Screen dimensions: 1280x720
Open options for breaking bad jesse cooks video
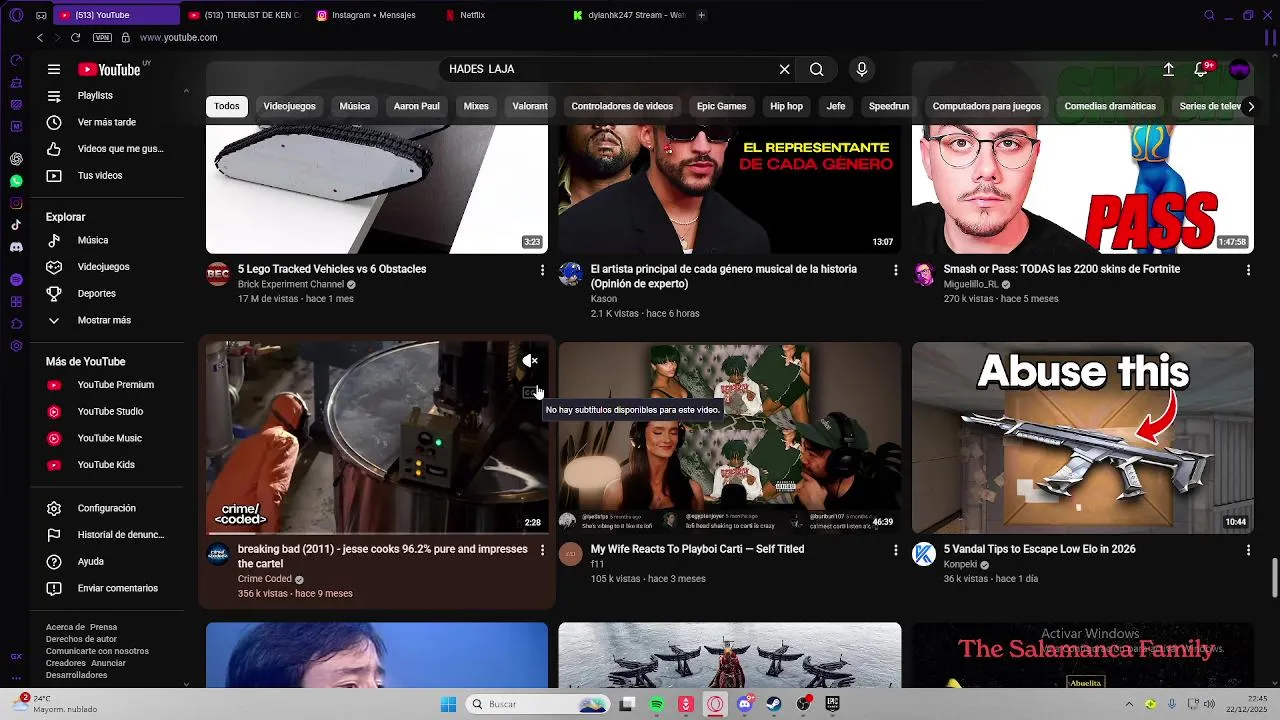coord(543,550)
